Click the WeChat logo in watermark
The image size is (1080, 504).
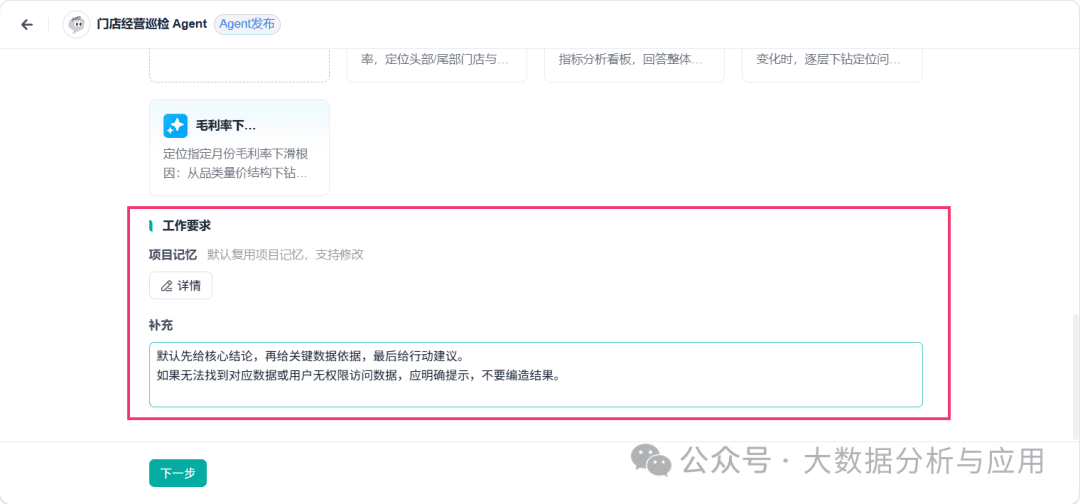click(x=652, y=459)
